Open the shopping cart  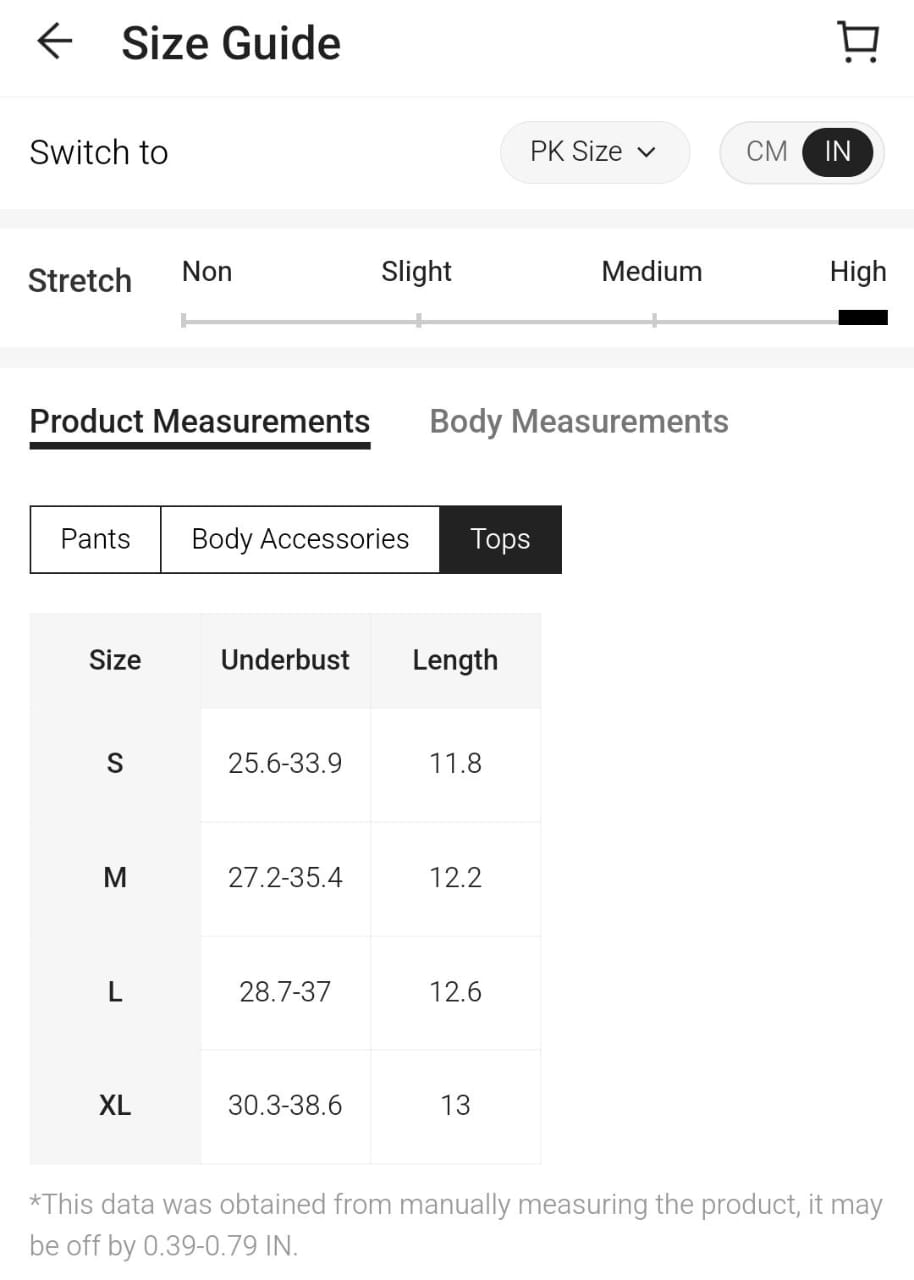(858, 43)
